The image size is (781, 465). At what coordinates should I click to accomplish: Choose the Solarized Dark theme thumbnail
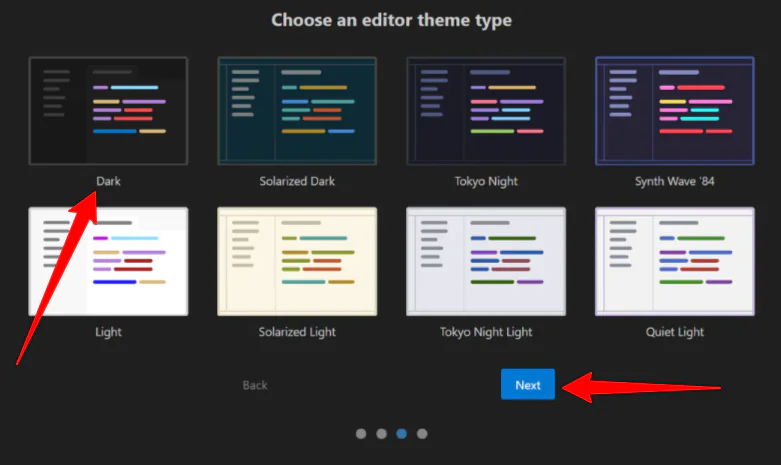297,110
